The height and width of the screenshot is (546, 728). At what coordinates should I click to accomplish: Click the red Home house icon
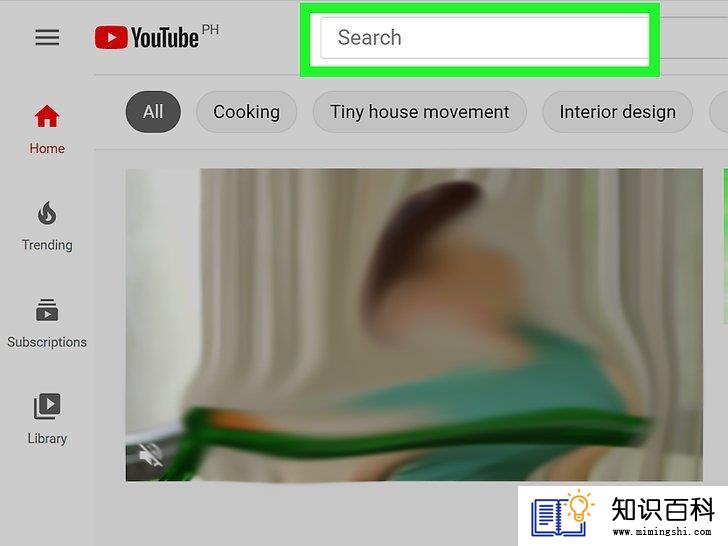[x=47, y=116]
